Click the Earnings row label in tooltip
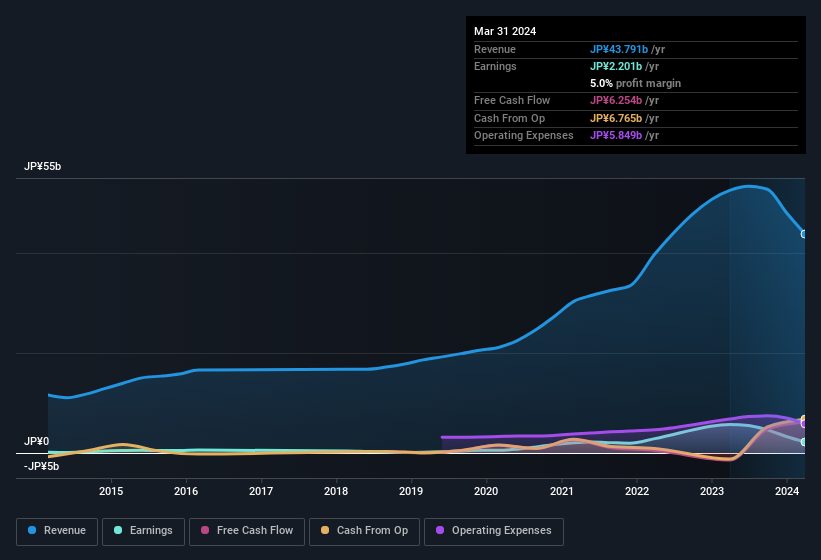Screen dimensions: 821x560 495,66
